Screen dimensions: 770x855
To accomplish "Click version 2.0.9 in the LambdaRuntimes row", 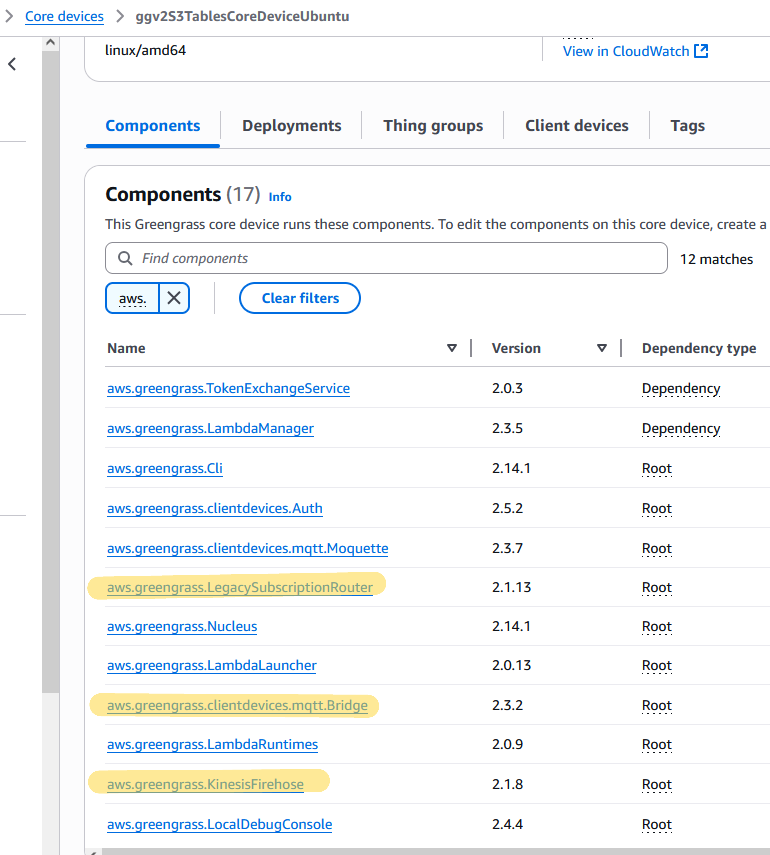I will pos(507,744).
